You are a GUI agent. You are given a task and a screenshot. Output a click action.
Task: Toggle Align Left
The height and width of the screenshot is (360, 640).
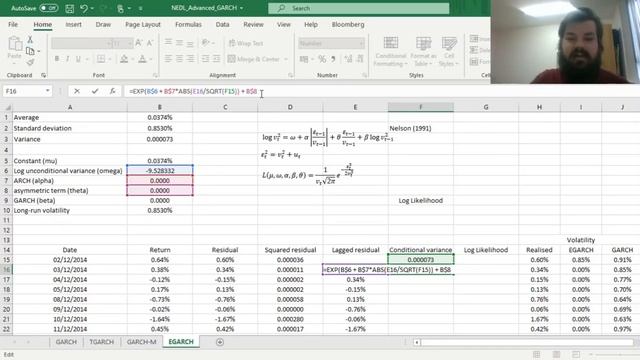tap(168, 59)
